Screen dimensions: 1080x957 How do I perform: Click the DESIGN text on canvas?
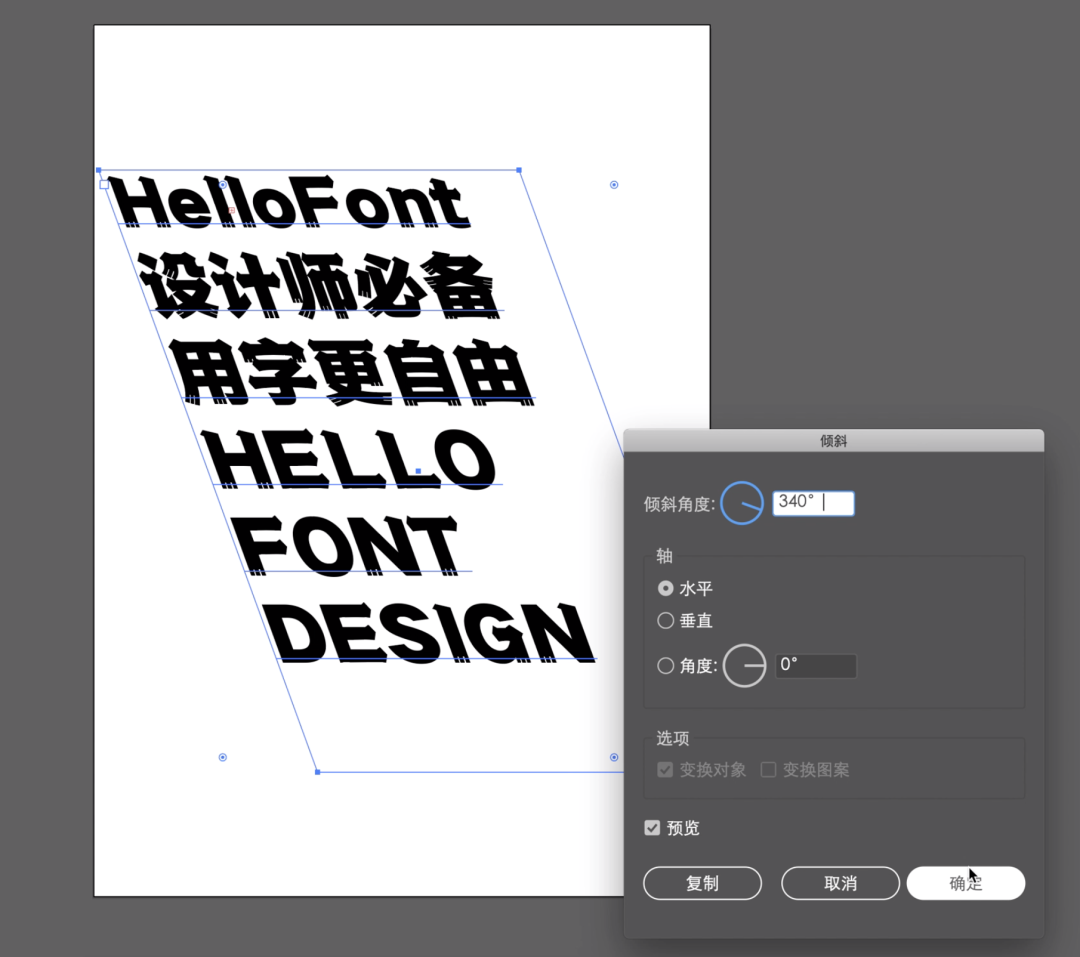pos(432,634)
